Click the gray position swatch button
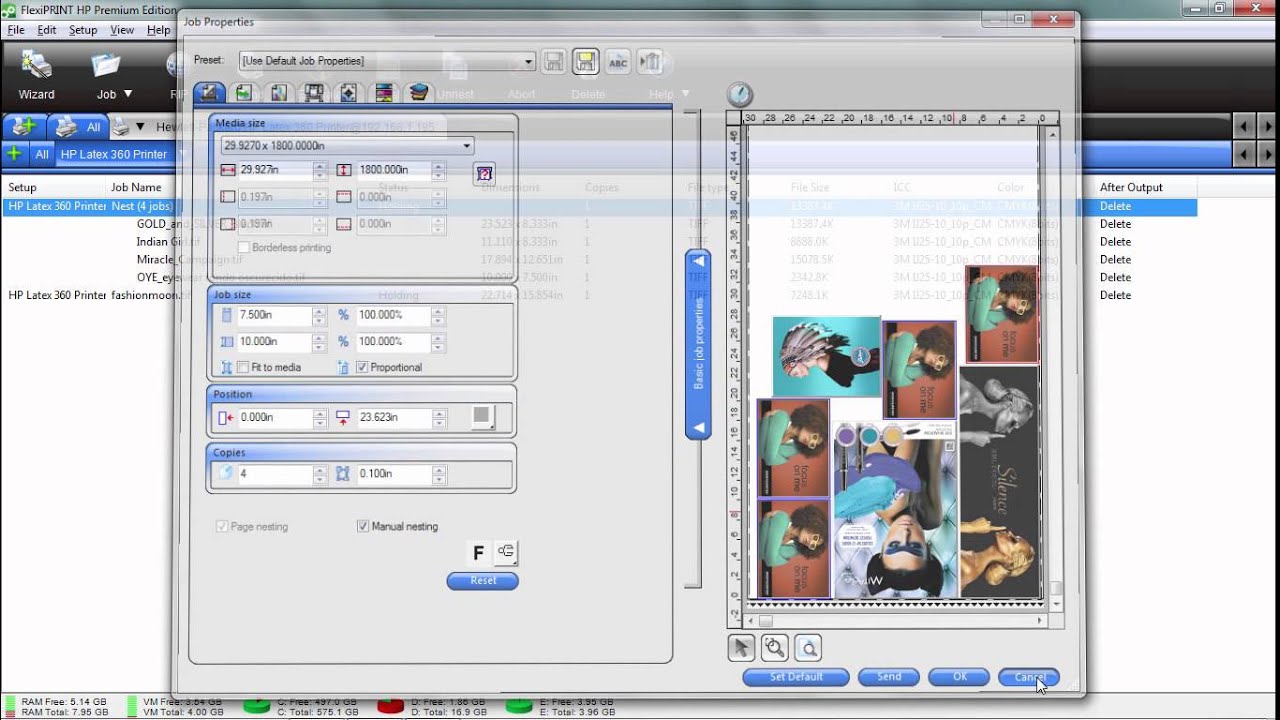This screenshot has width=1280, height=720. [x=483, y=417]
